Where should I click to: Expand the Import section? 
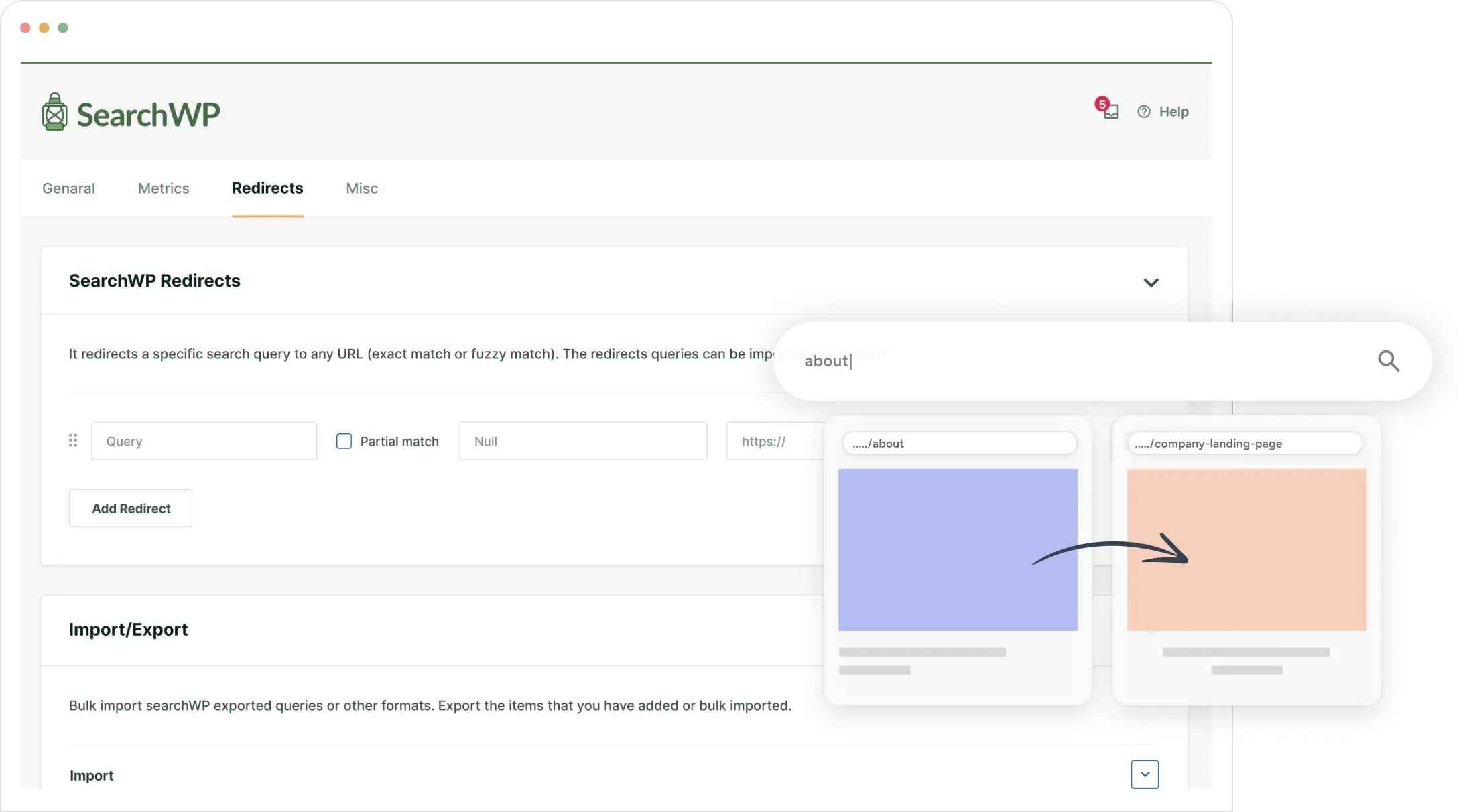pyautogui.click(x=1145, y=774)
